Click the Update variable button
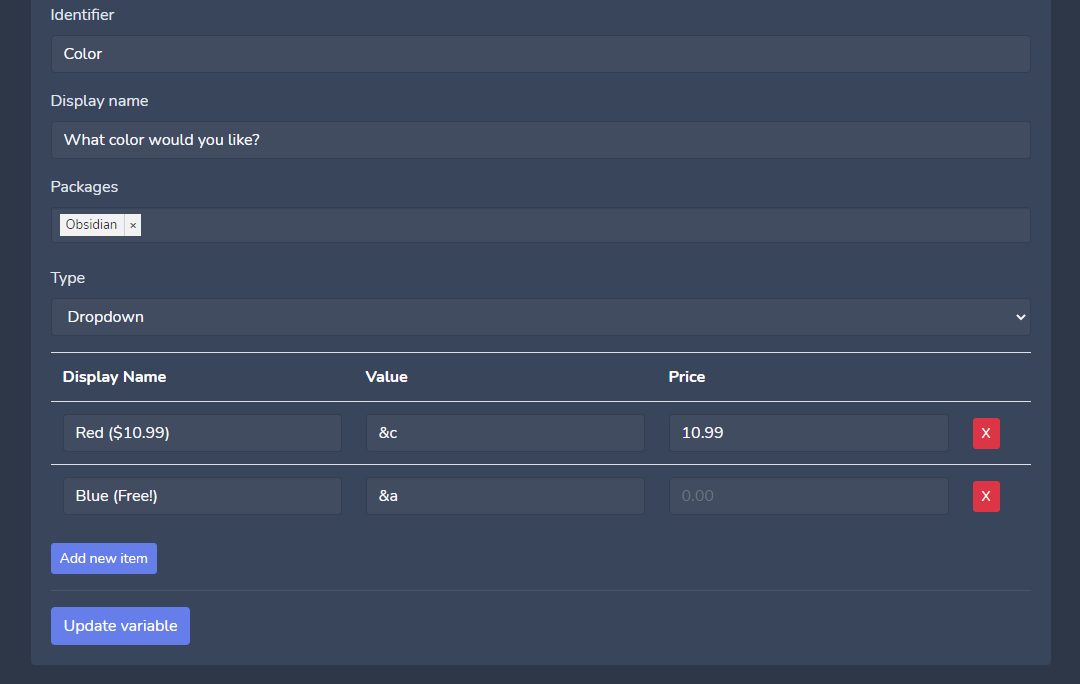Screen dimensions: 1080x684 tap(120, 626)
